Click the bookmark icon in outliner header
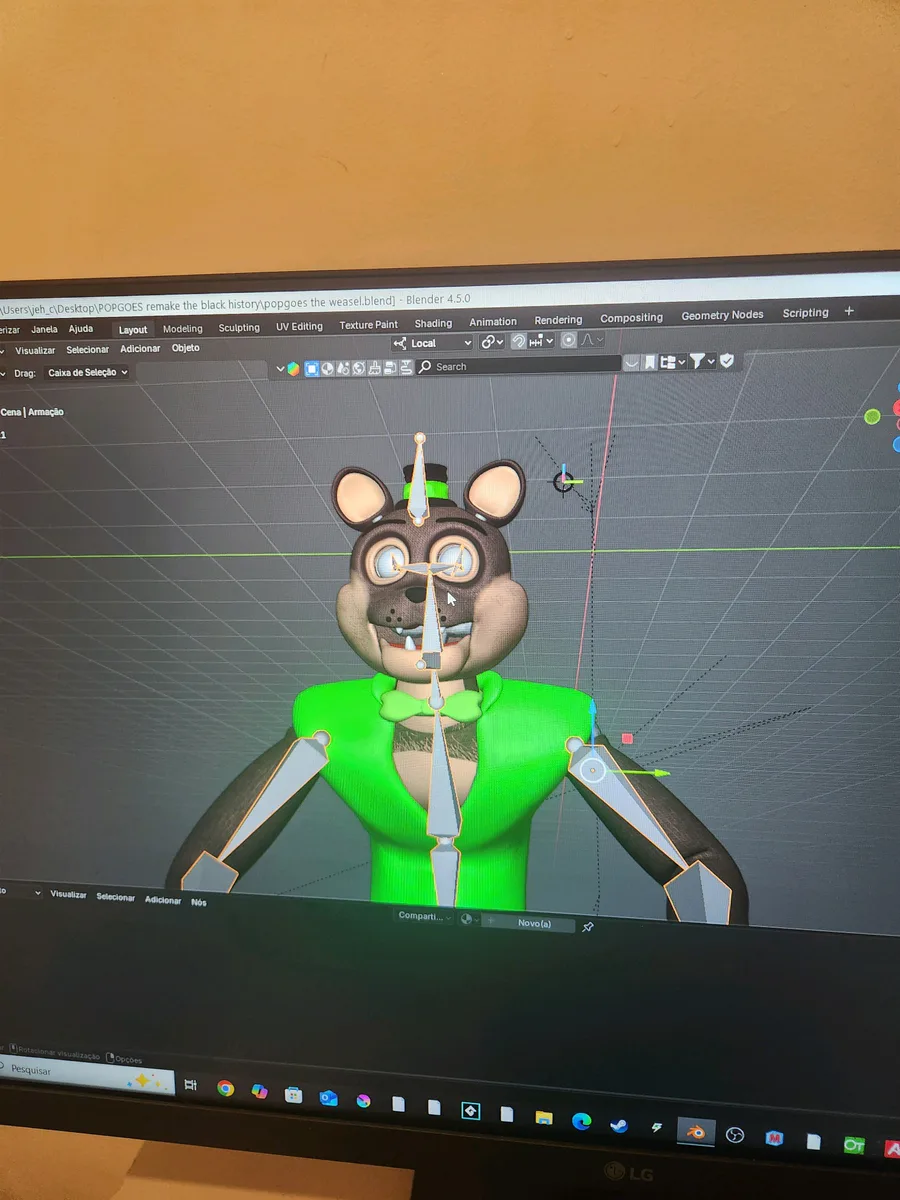Image resolution: width=900 pixels, height=1200 pixels. tap(650, 362)
